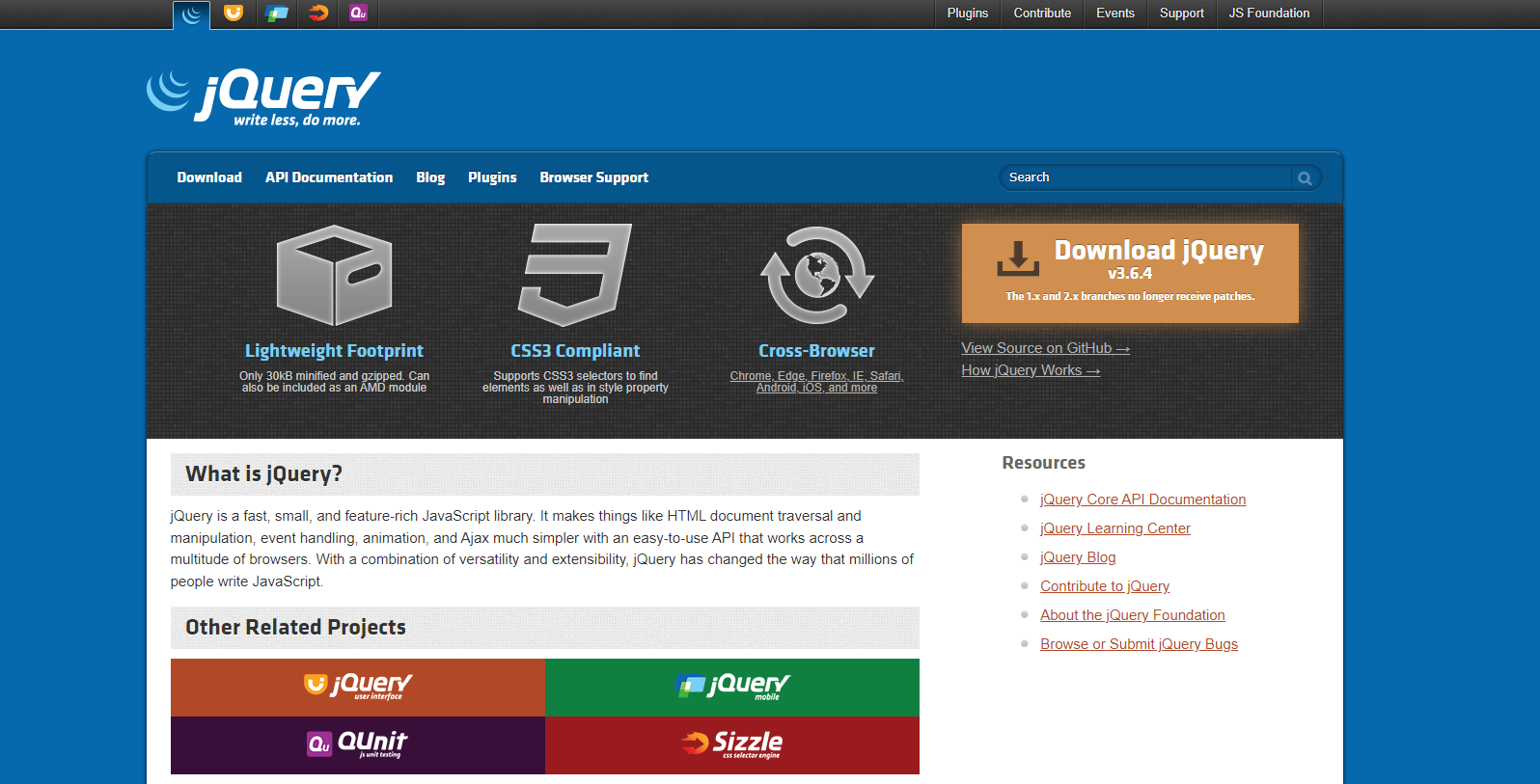Click the "Only 30kB minified and gzipped" text
The height and width of the screenshot is (784, 1540).
(334, 382)
